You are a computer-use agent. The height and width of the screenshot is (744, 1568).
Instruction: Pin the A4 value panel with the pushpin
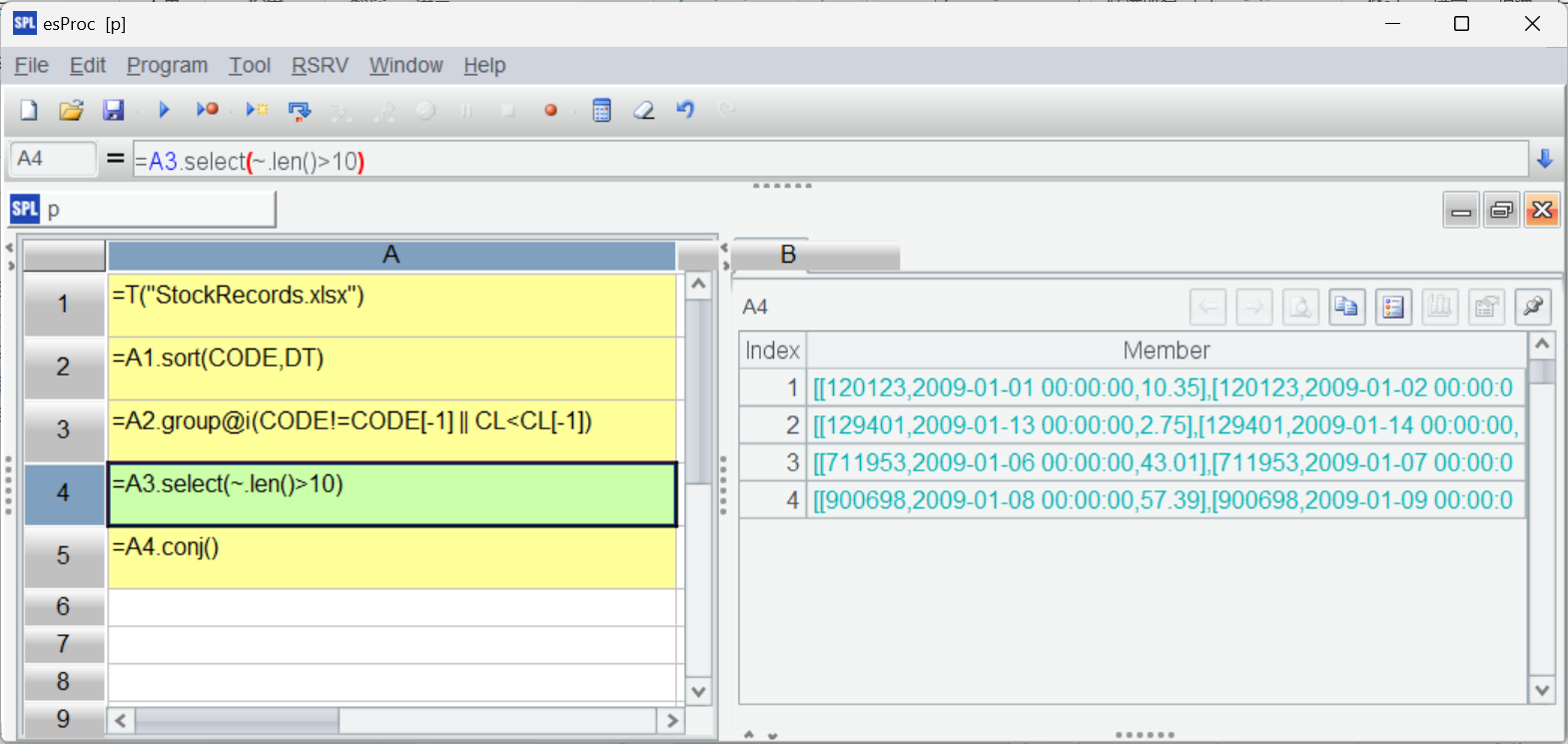[x=1533, y=307]
